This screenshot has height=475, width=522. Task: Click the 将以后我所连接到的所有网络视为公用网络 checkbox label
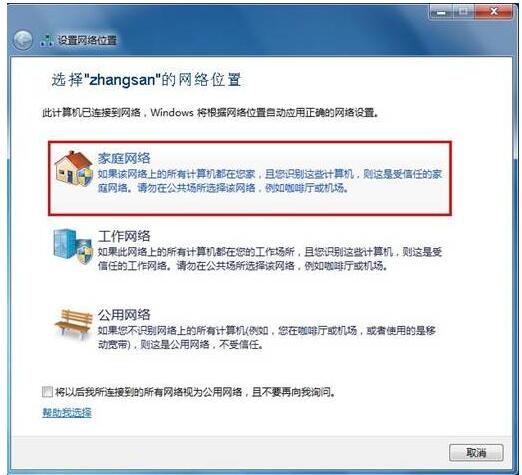coord(195,392)
